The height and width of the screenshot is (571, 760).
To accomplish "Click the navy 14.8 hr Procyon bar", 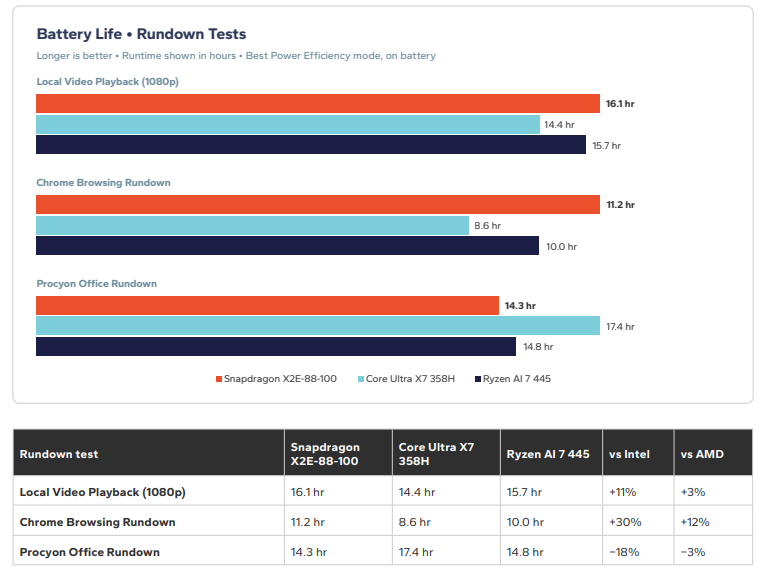I will (x=276, y=347).
